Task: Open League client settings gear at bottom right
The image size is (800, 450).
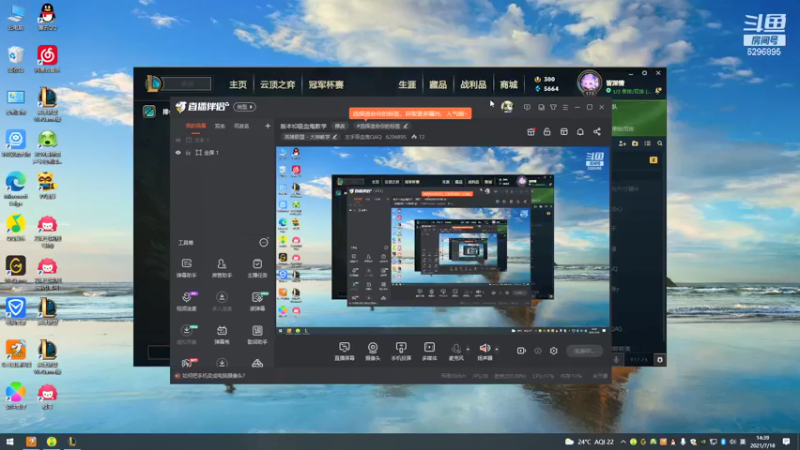Action: tap(660, 360)
